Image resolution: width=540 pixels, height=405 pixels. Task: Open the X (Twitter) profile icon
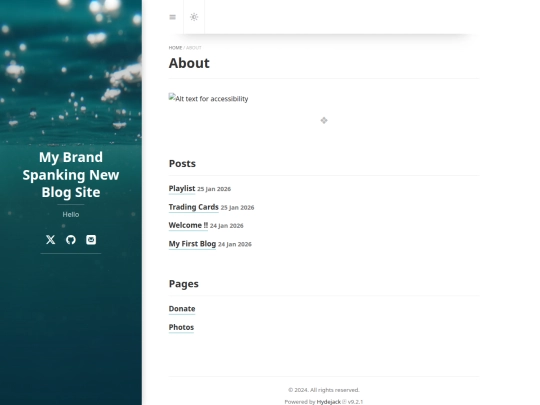pyautogui.click(x=51, y=240)
